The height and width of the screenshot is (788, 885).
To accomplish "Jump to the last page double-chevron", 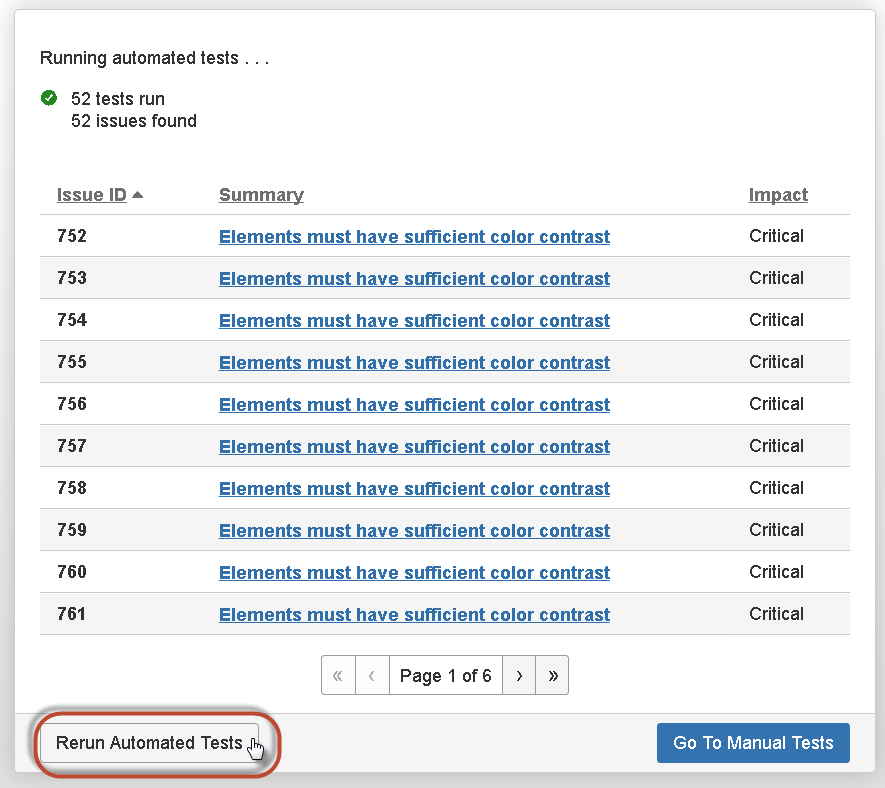I will coord(552,675).
